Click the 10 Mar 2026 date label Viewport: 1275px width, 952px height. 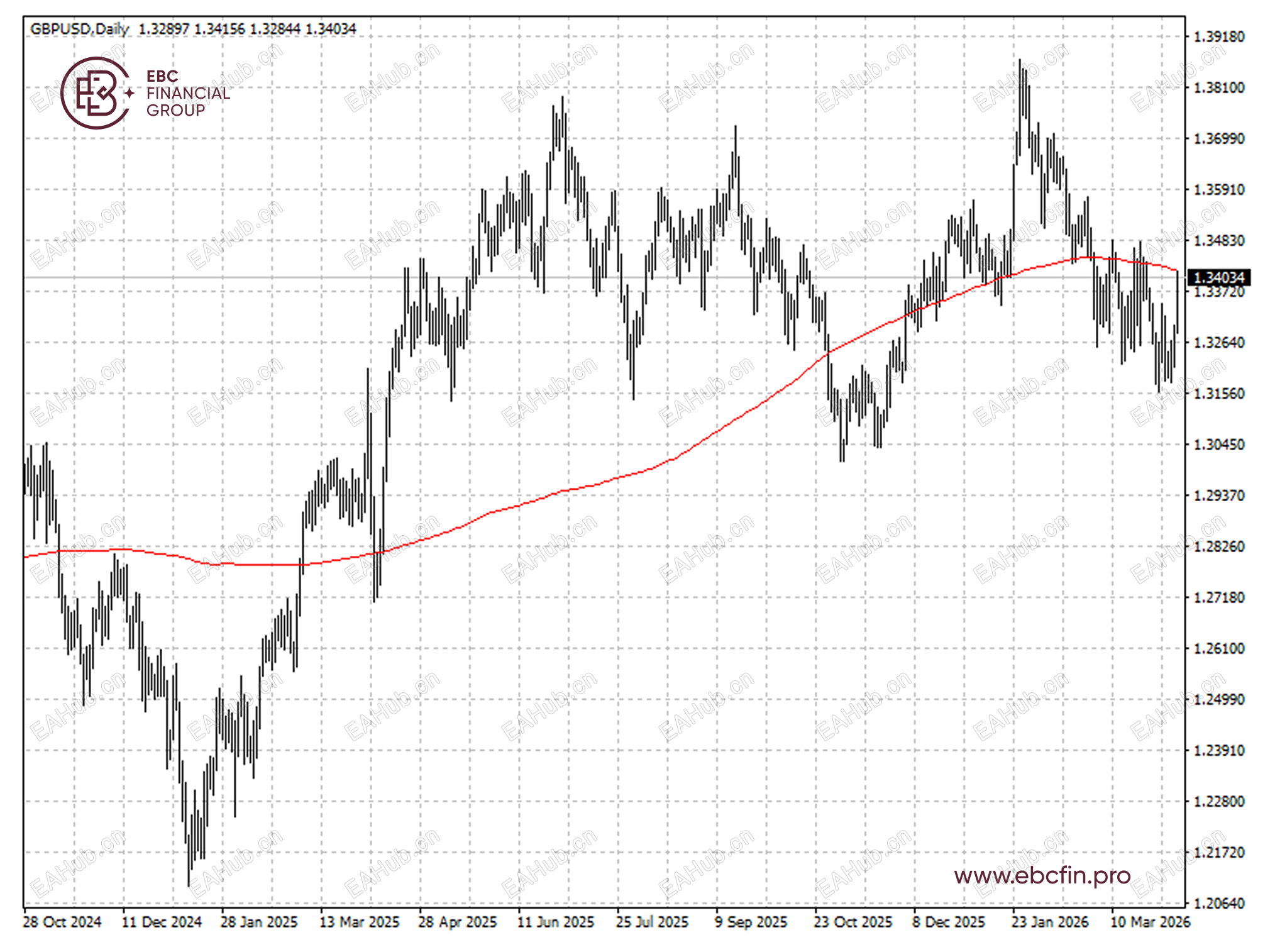1150,922
